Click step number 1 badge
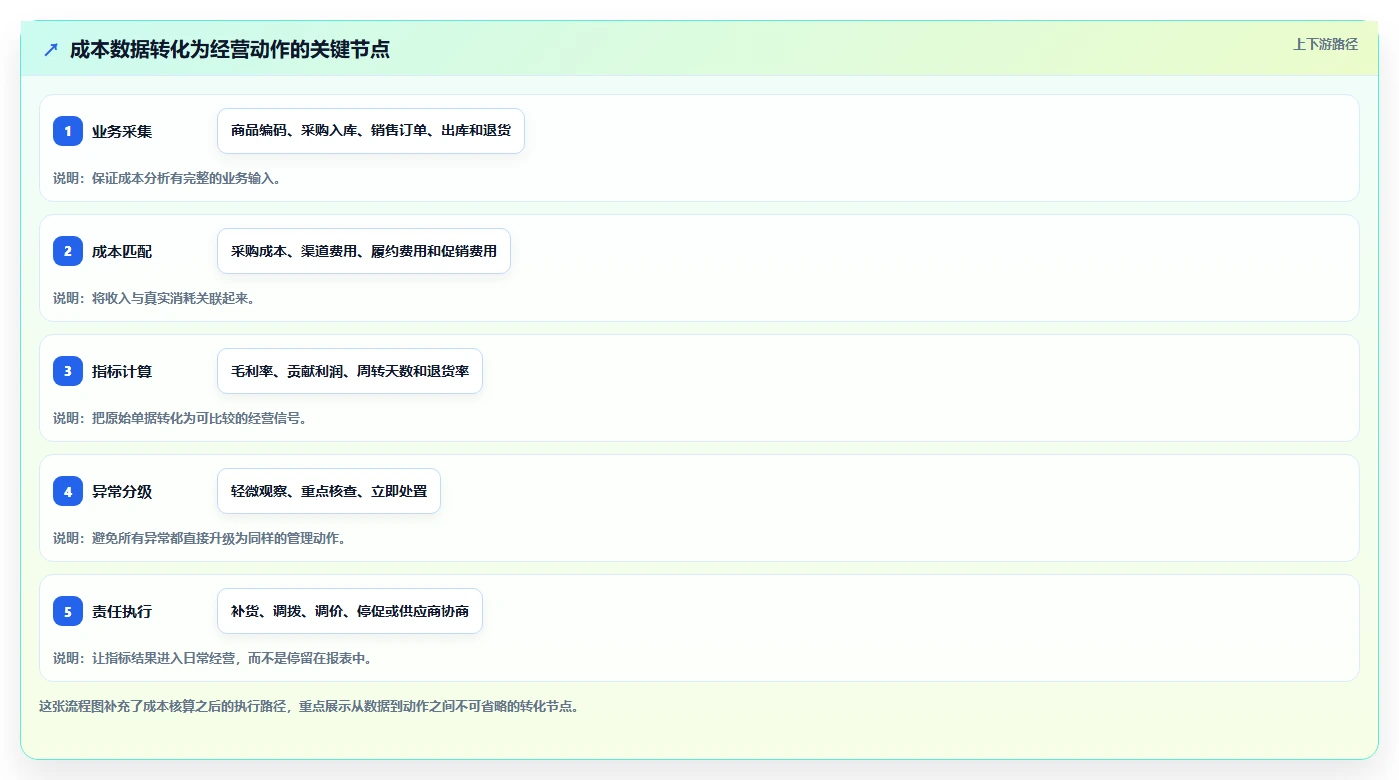The height and width of the screenshot is (780, 1399). [x=68, y=131]
